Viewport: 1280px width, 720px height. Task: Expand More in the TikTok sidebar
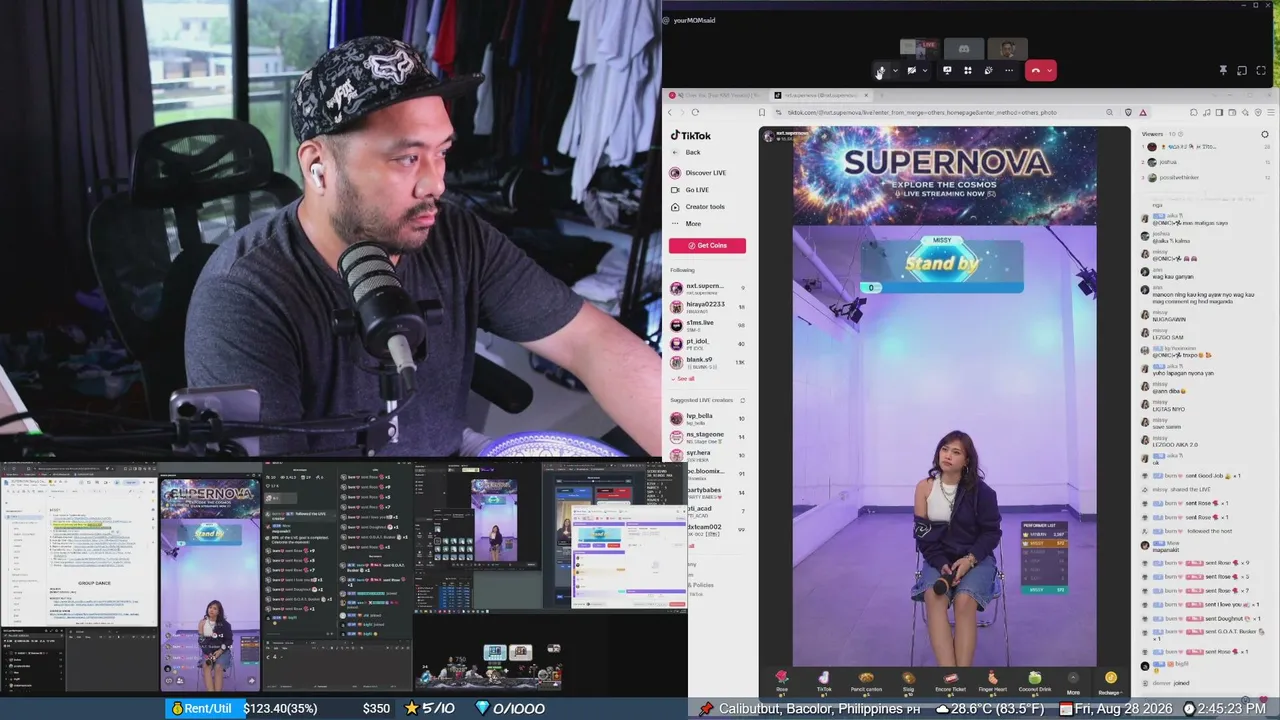pos(686,224)
